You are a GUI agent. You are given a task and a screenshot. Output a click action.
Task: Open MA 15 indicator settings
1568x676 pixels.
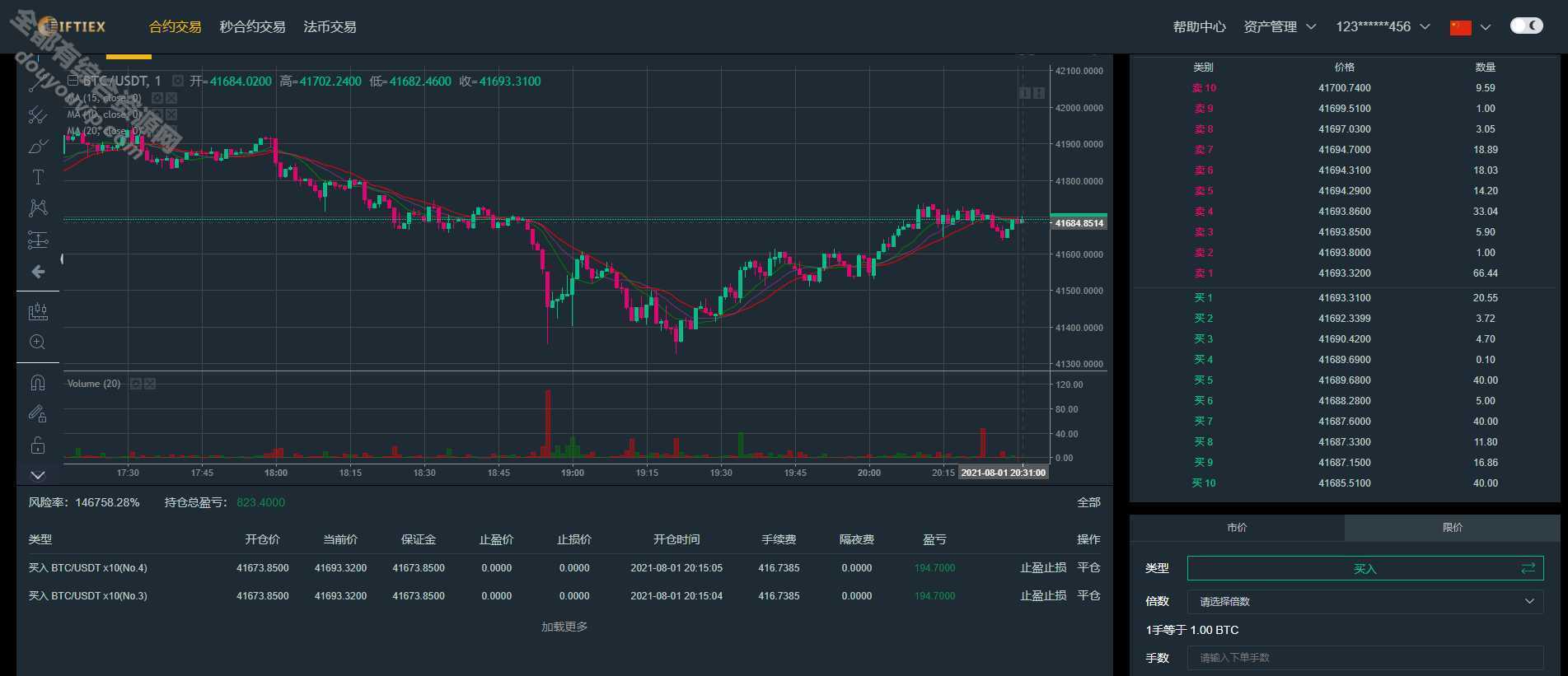(157, 98)
